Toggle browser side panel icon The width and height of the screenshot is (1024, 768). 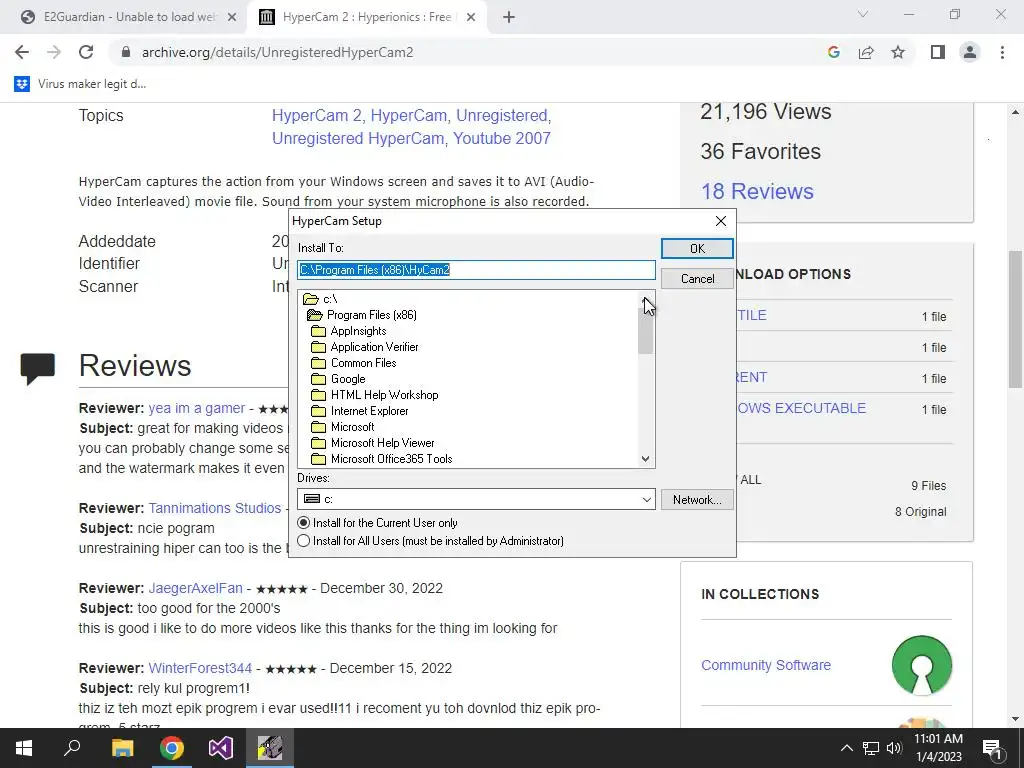tap(938, 52)
